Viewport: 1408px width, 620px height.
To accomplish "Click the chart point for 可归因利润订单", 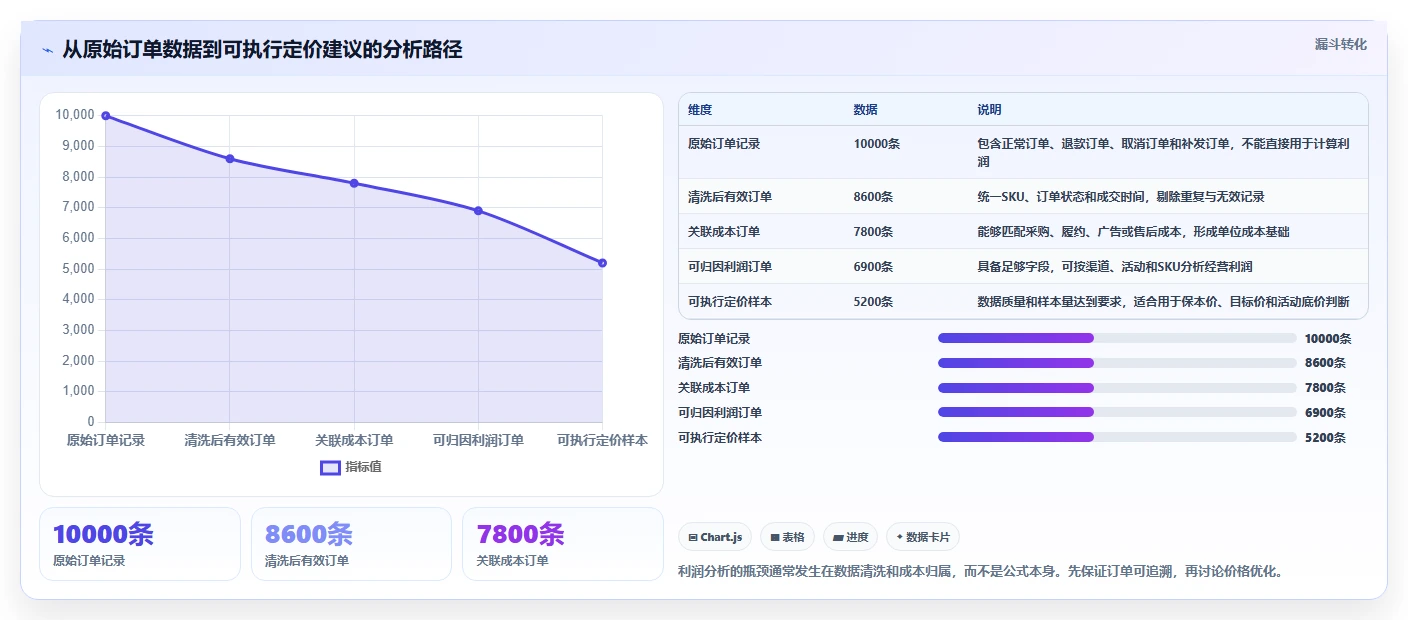I will 478,211.
